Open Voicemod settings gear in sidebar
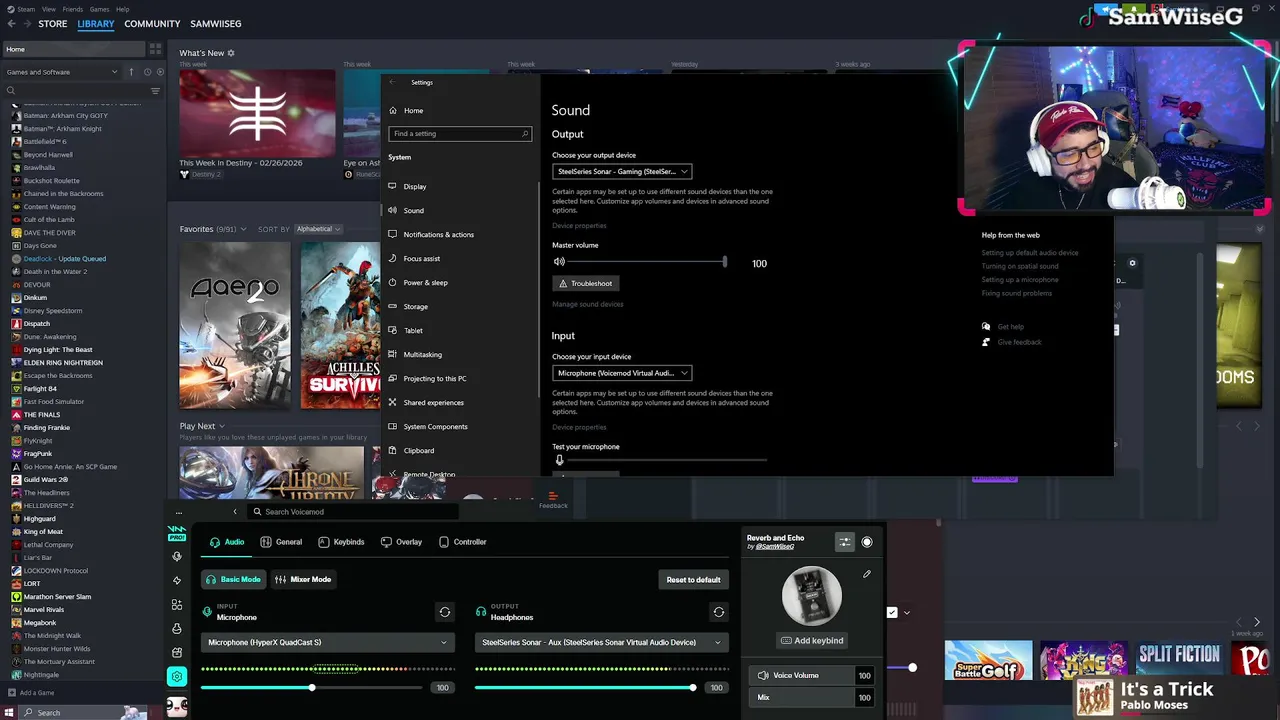1280x720 pixels. pyautogui.click(x=177, y=677)
